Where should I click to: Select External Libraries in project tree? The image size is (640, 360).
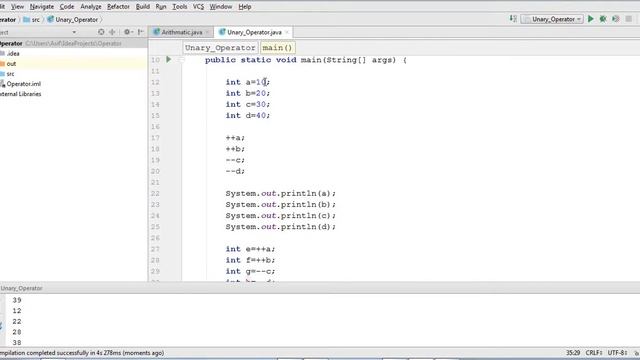click(21, 94)
